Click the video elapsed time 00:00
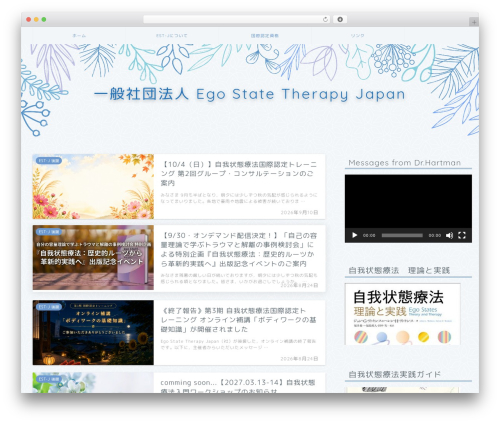500x423 pixels. coord(369,235)
